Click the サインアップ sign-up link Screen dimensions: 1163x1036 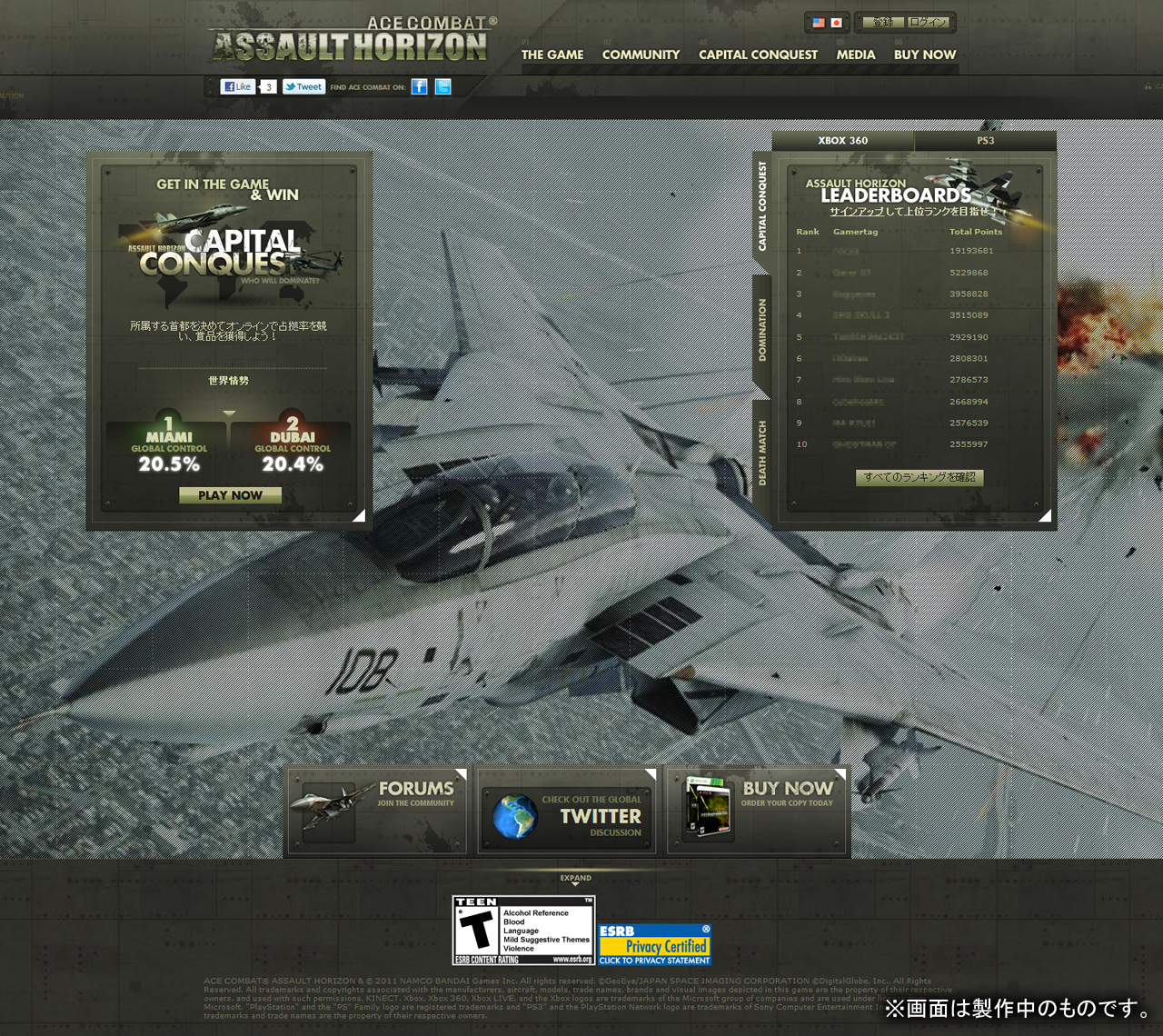(x=856, y=212)
